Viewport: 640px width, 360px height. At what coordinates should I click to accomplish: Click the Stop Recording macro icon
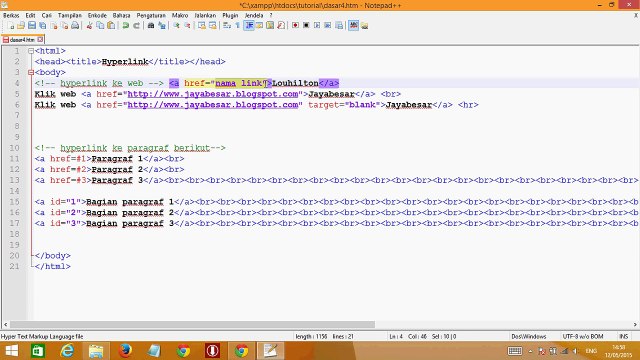click(x=306, y=25)
